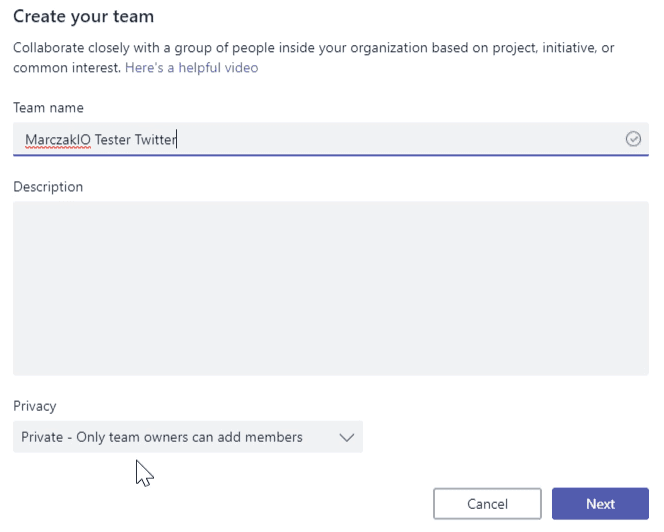Focus the Team name input field

(x=400, y=140)
